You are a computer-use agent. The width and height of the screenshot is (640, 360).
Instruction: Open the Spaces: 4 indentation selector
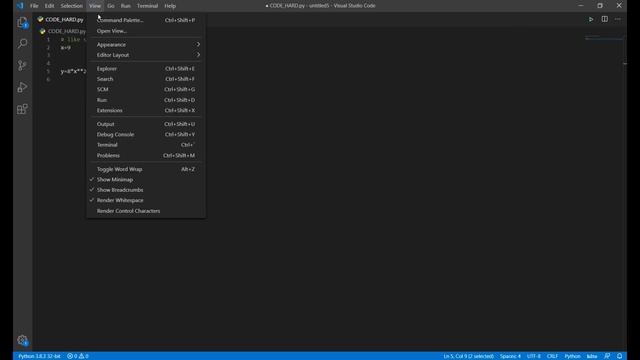click(510, 356)
